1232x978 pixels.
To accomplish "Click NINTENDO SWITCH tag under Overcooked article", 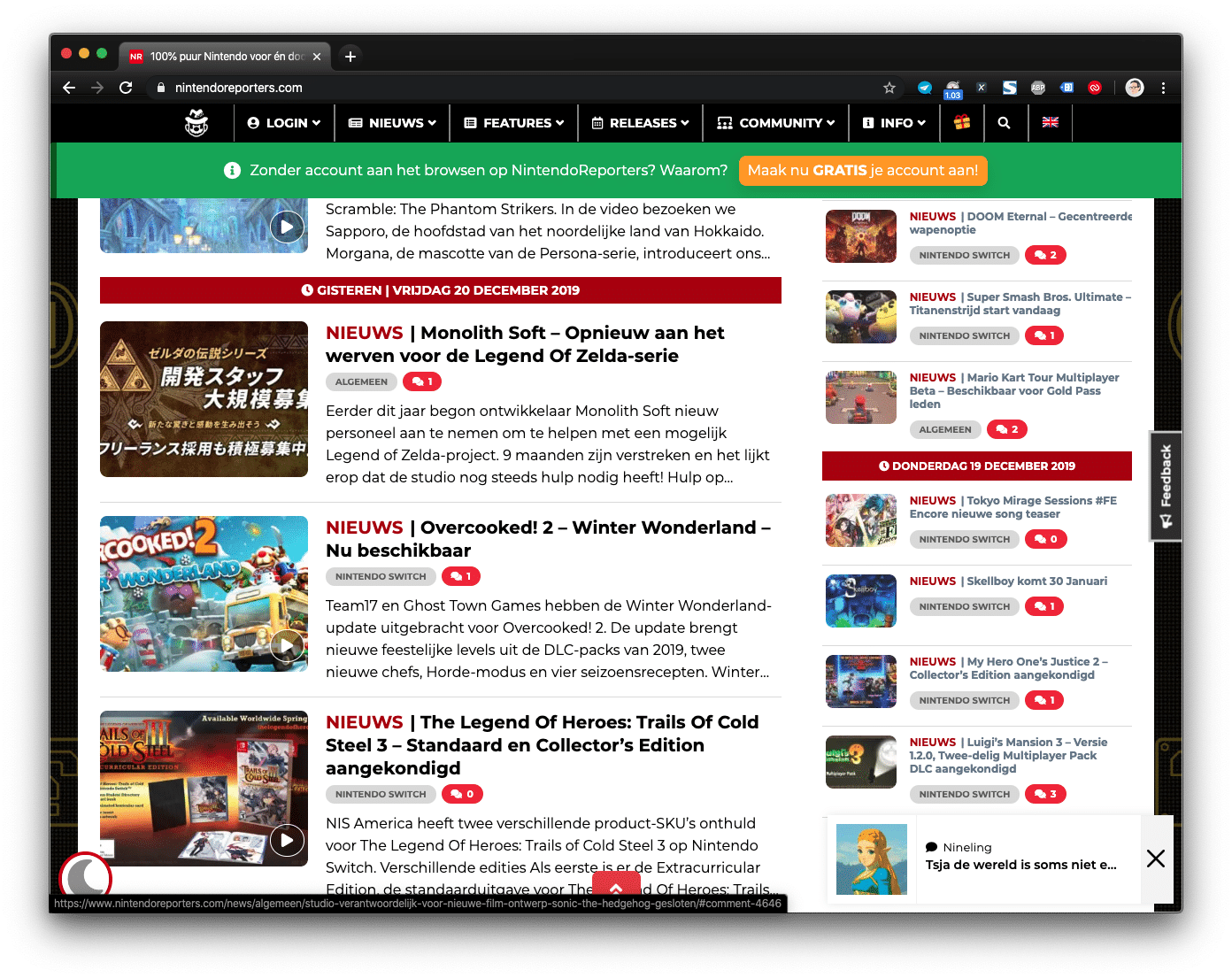I will [381, 576].
